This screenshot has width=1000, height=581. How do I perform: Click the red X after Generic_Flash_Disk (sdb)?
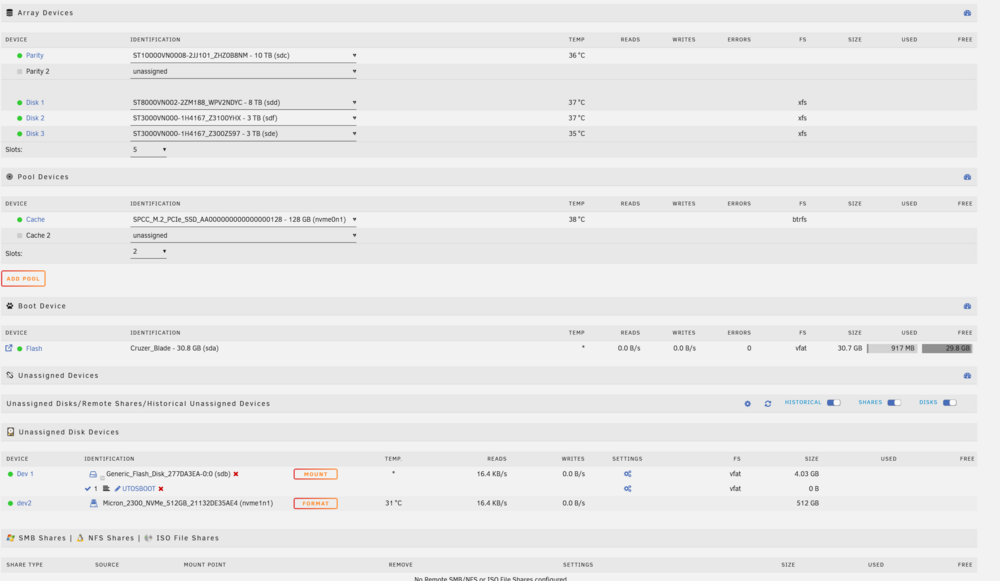tap(236, 474)
